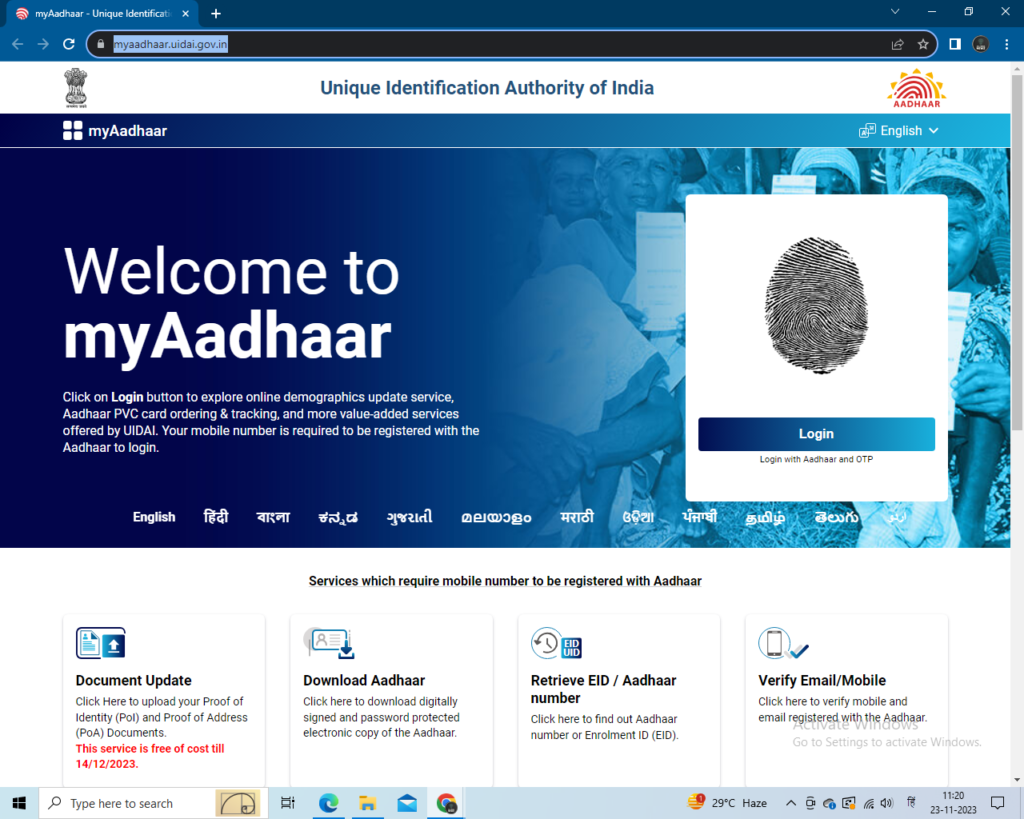The height and width of the screenshot is (819, 1024).
Task: Open Verify Email/Mobile service card
Action: pyautogui.click(x=846, y=700)
